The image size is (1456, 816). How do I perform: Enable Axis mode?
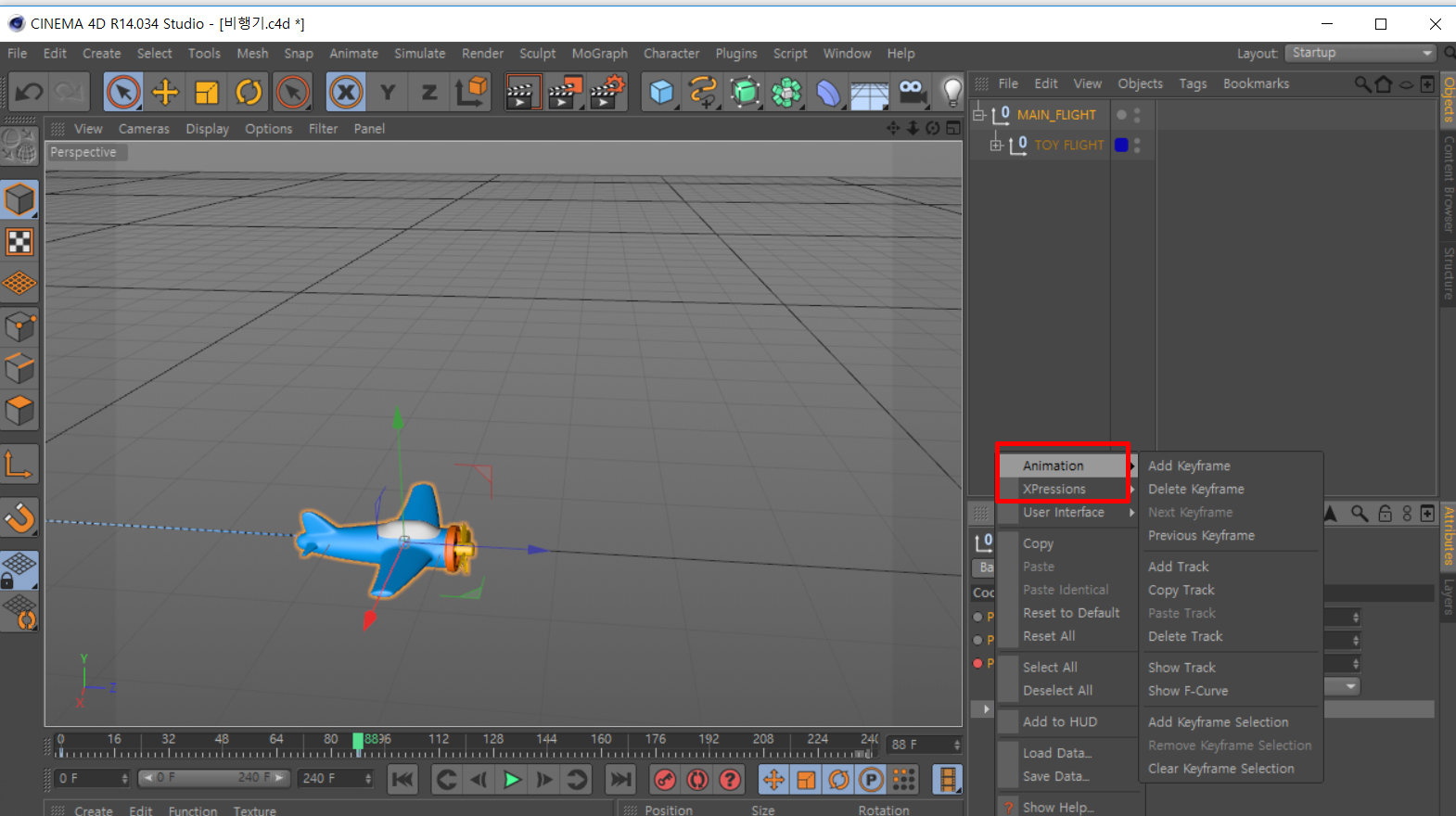coord(19,464)
